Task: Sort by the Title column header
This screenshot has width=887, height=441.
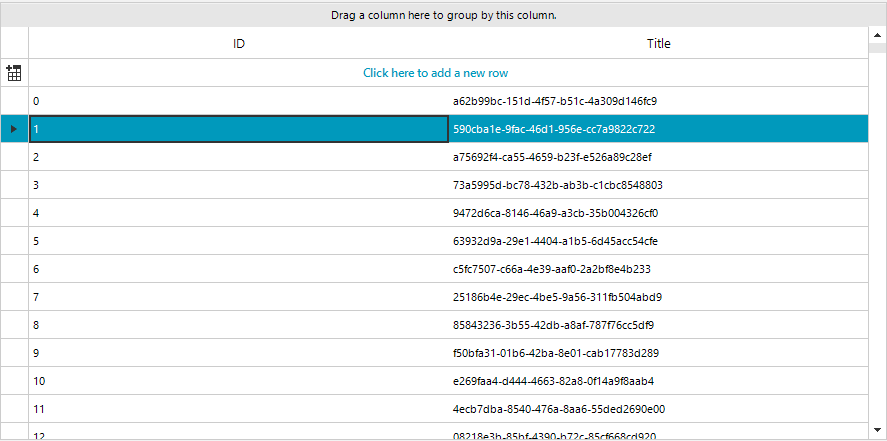Action: (x=658, y=44)
